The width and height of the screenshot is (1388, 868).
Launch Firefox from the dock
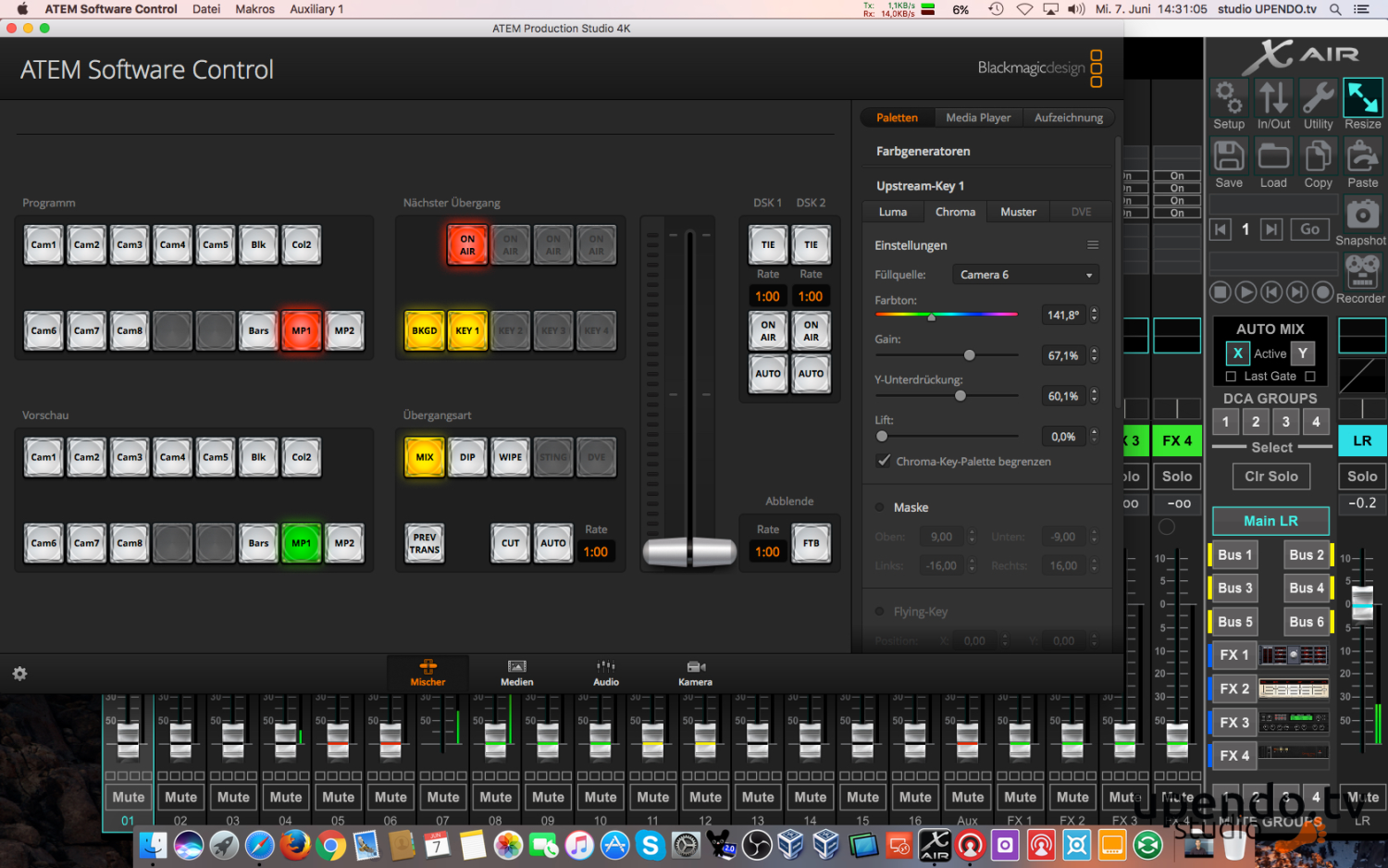click(x=294, y=845)
